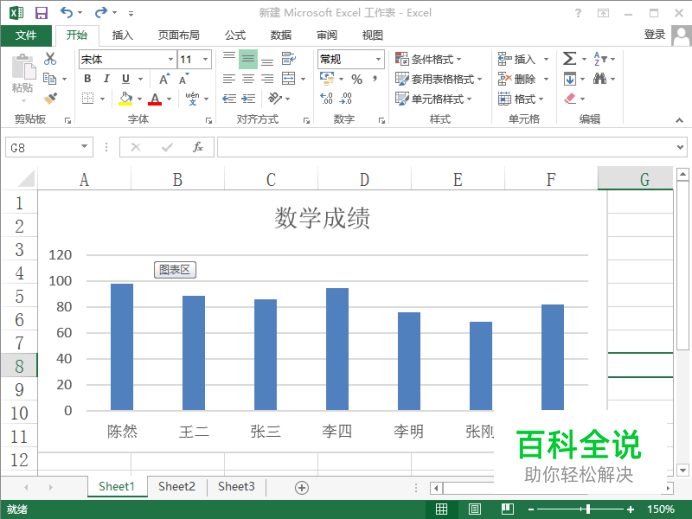Toggle Italic formatting
This screenshot has width=692, height=519.
click(107, 79)
